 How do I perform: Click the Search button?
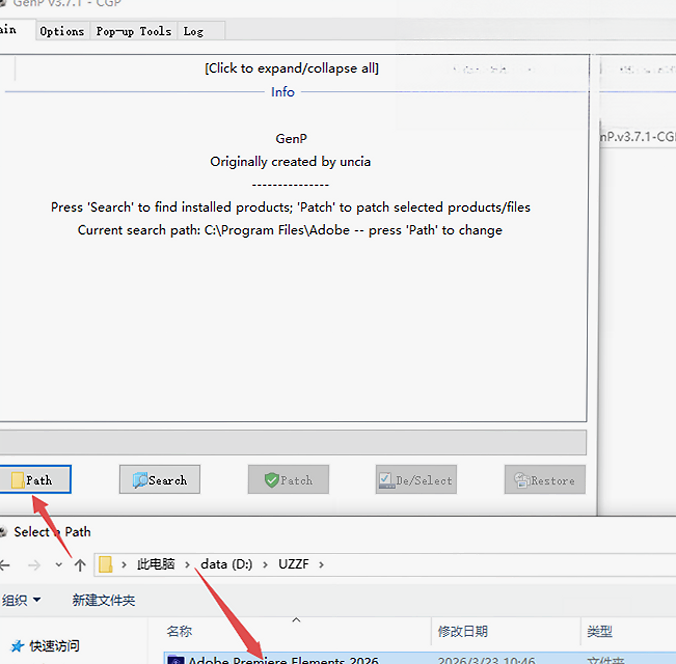click(160, 479)
